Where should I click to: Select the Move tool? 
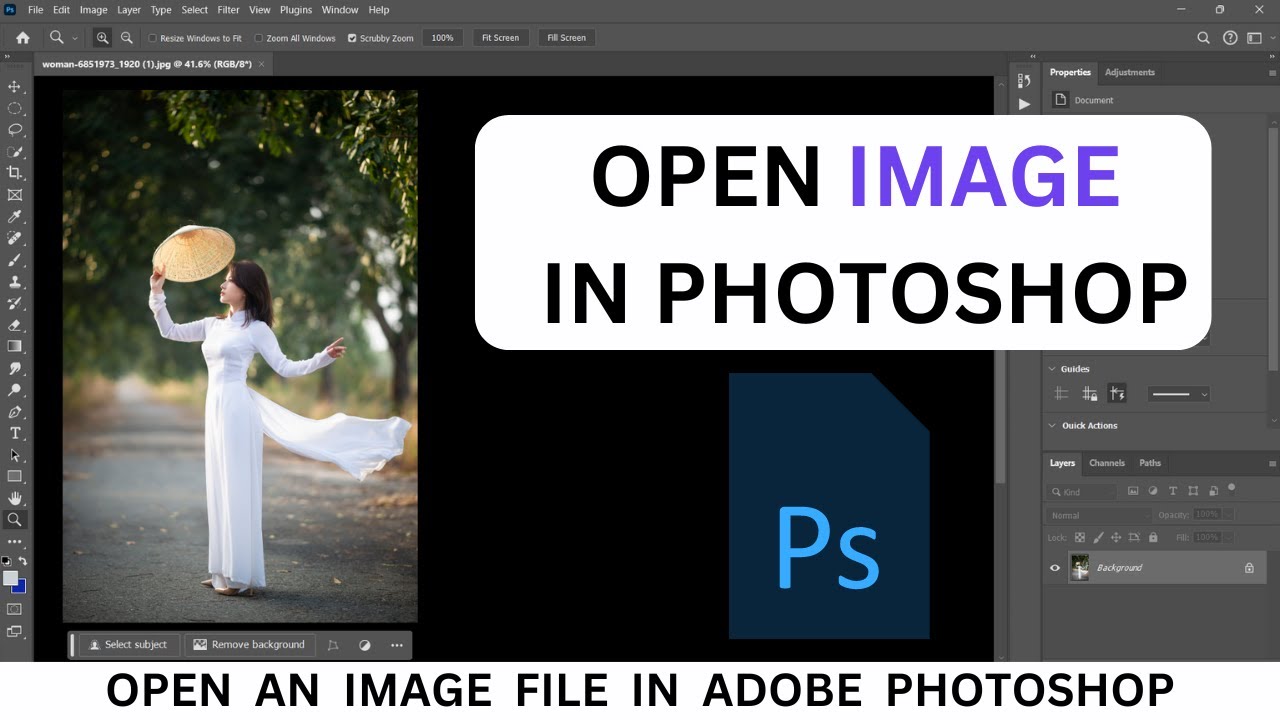pyautogui.click(x=15, y=87)
